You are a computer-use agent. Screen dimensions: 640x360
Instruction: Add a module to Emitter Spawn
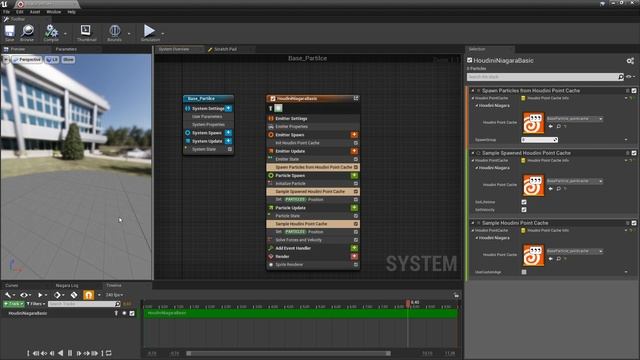[354, 135]
